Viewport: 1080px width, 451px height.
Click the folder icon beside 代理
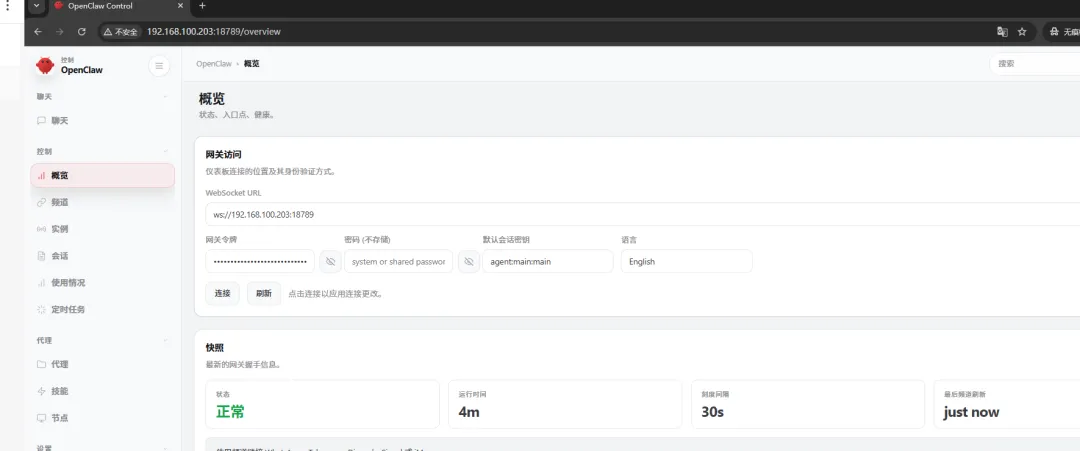click(x=41, y=364)
